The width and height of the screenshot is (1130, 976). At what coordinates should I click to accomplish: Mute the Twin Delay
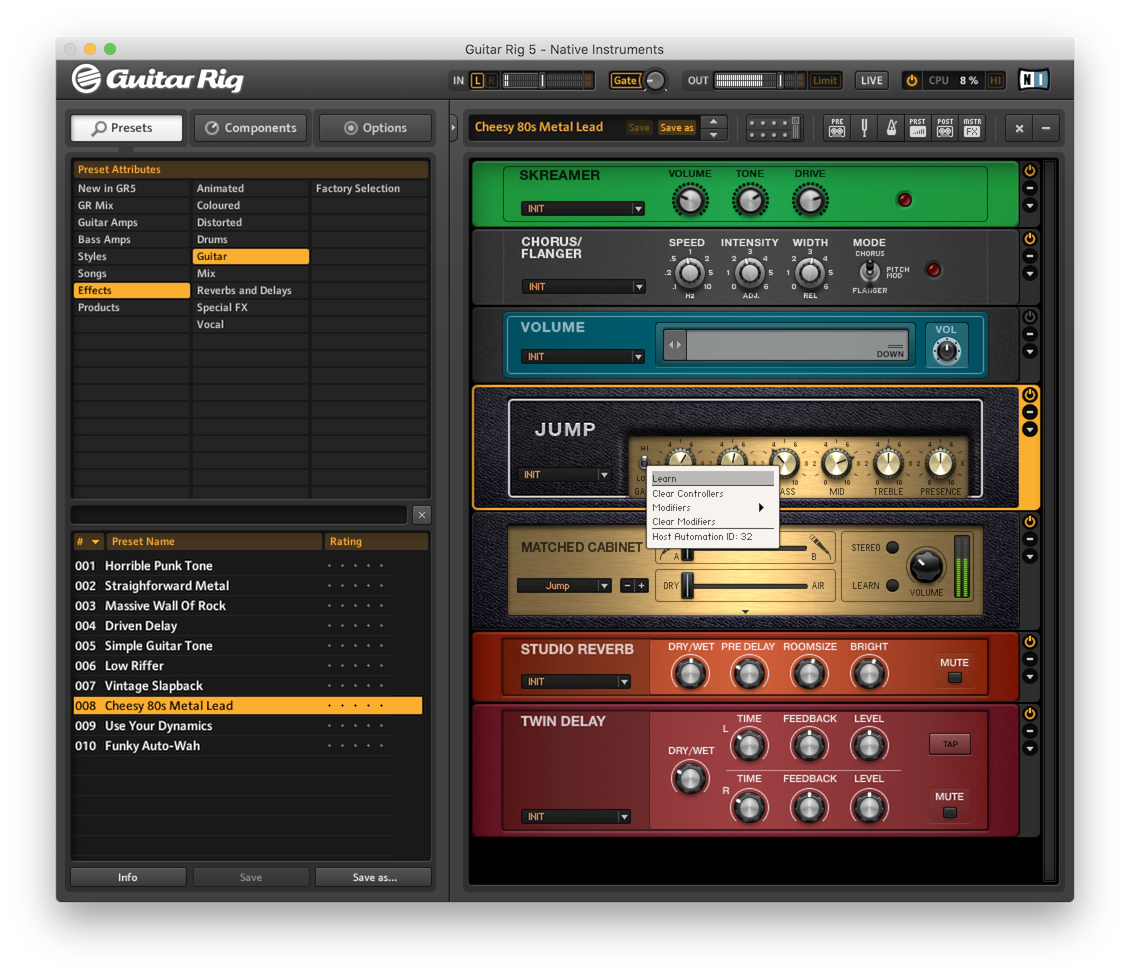[x=950, y=812]
